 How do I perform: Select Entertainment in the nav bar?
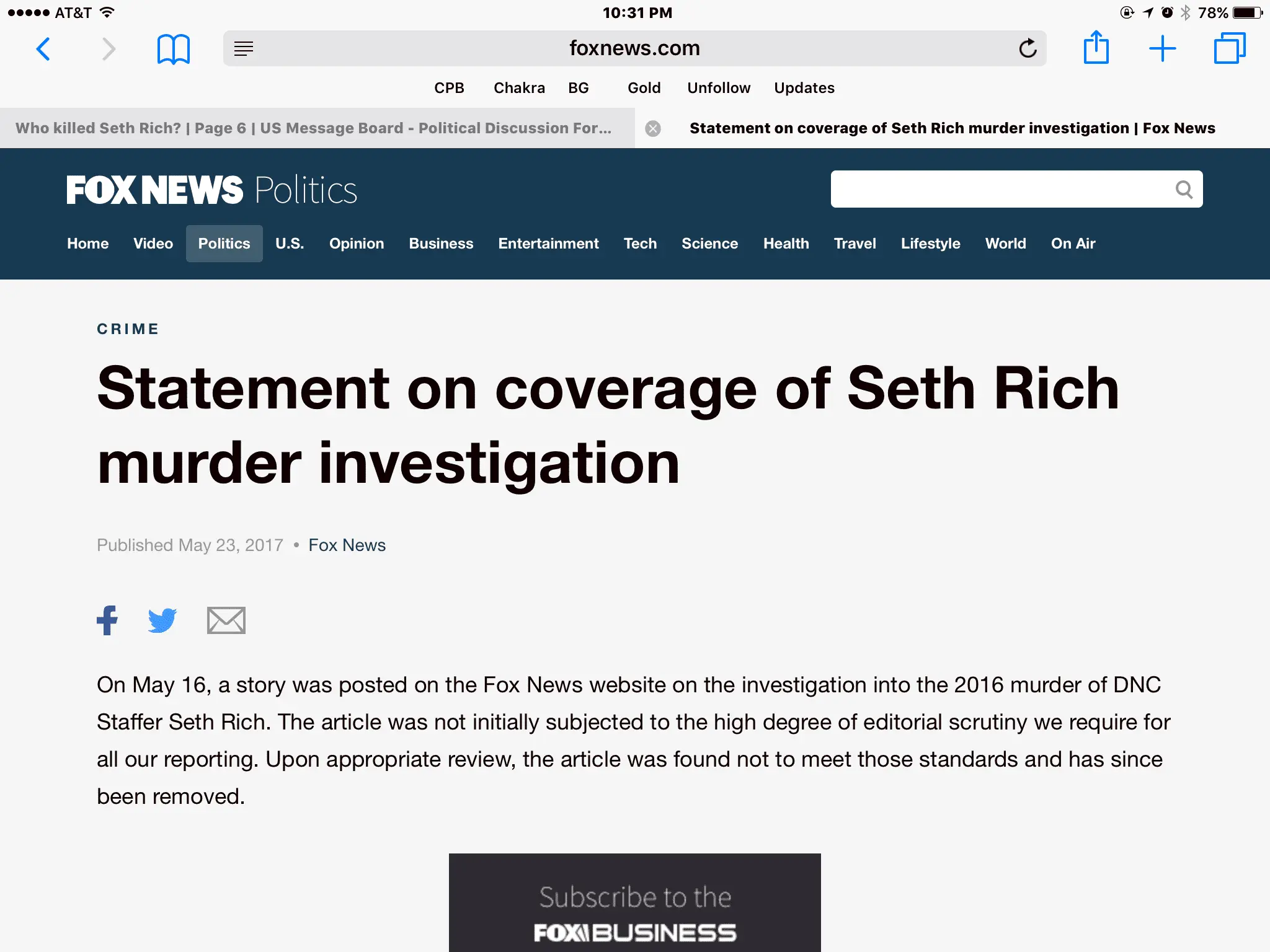548,244
